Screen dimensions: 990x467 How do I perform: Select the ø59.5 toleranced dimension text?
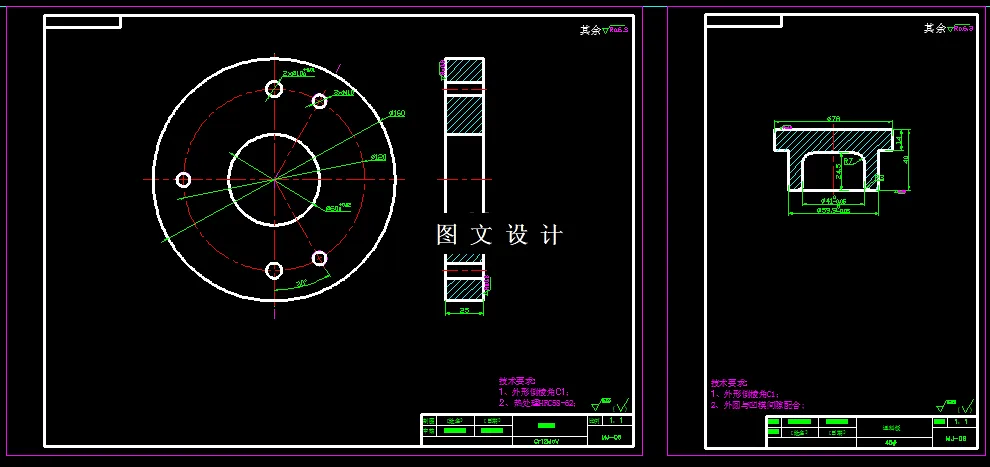833,210
